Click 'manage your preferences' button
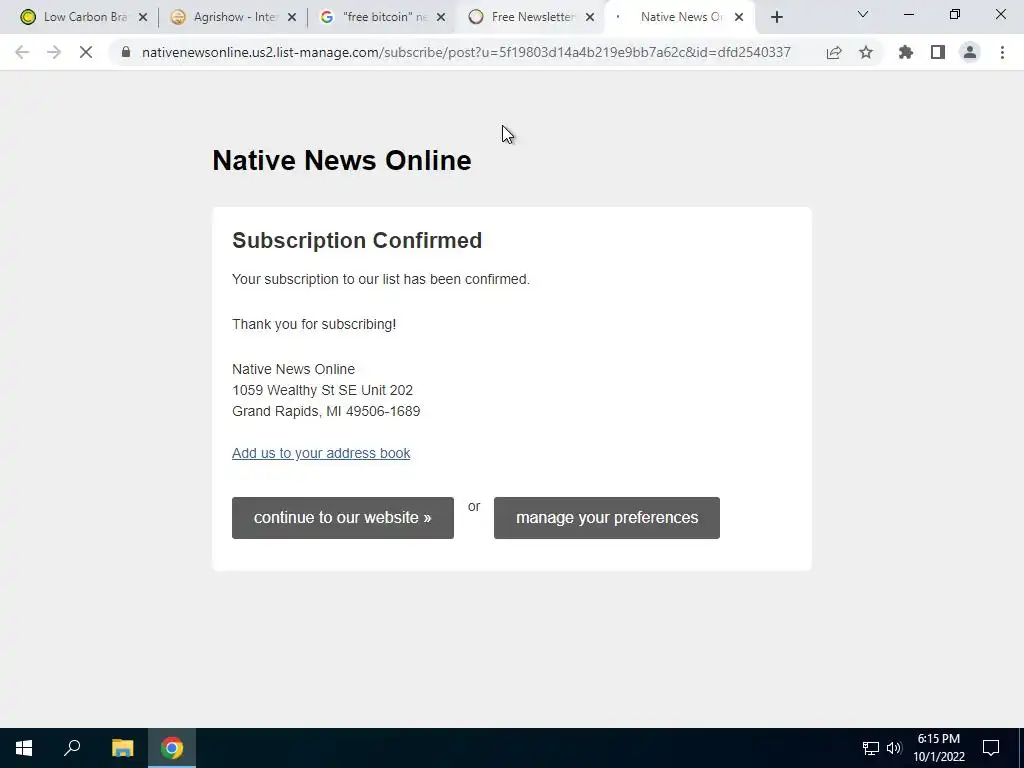This screenshot has width=1024, height=768. coord(607,518)
